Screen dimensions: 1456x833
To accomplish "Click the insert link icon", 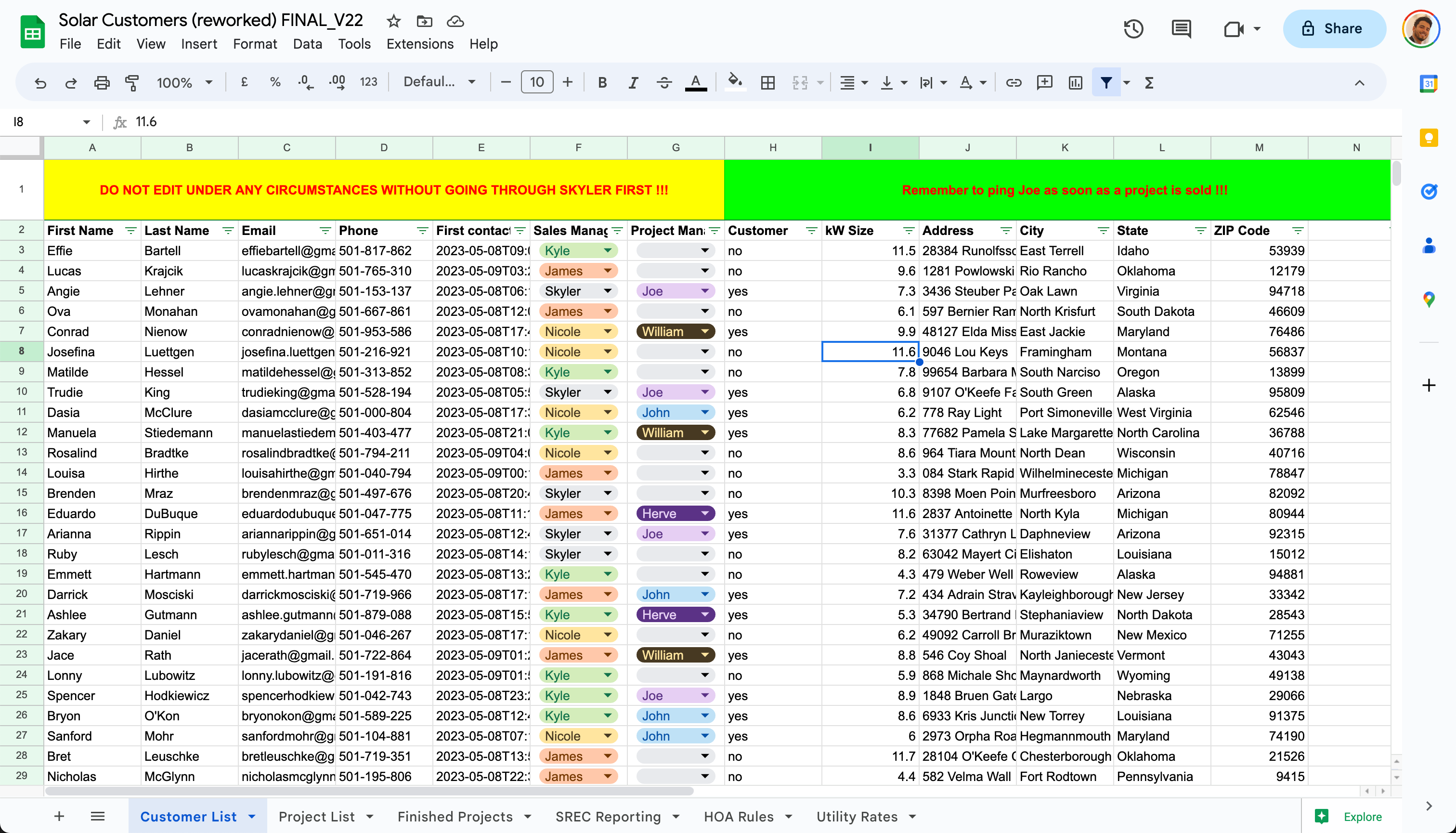I will pos(1013,82).
